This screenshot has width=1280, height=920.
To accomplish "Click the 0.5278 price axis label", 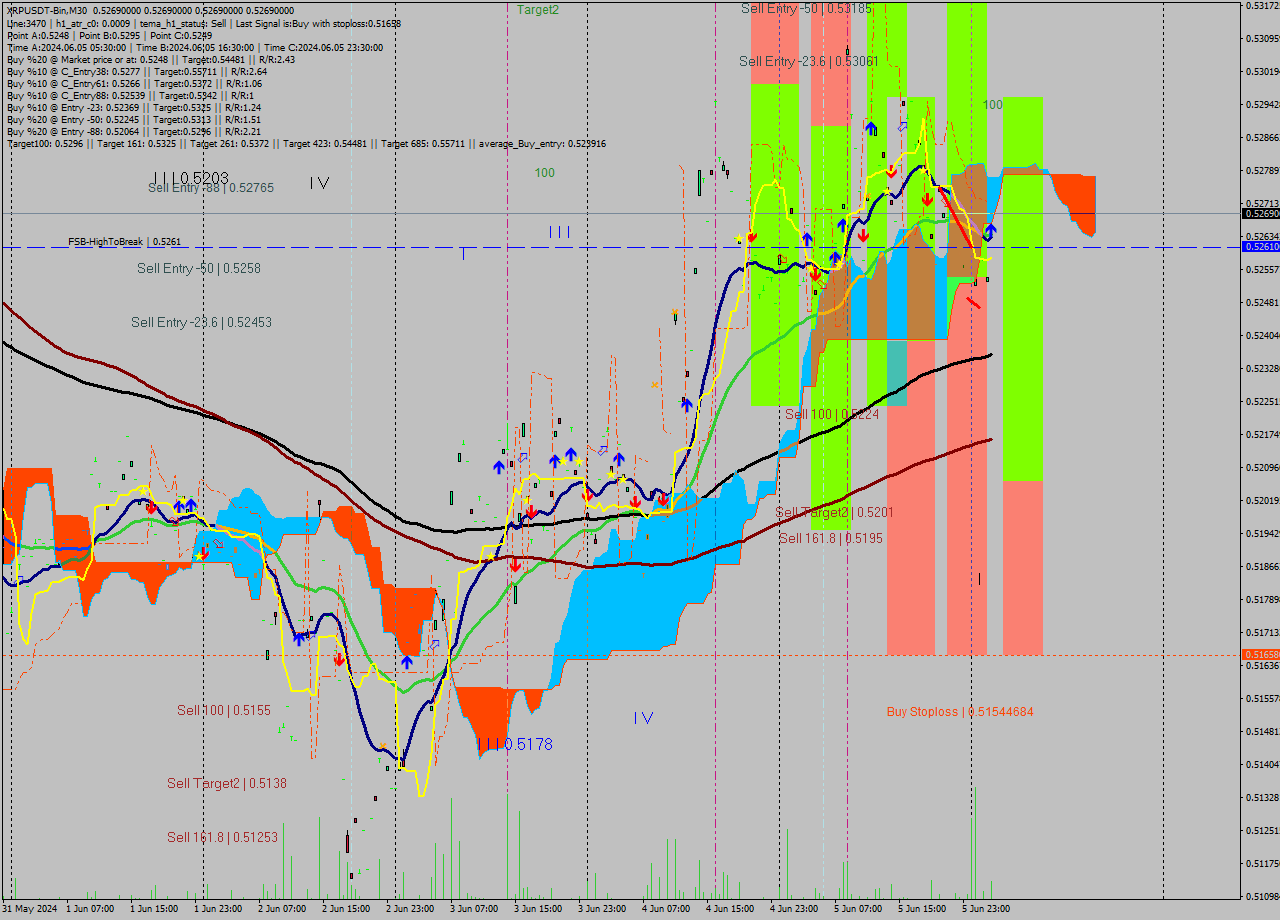I will coord(1264,170).
